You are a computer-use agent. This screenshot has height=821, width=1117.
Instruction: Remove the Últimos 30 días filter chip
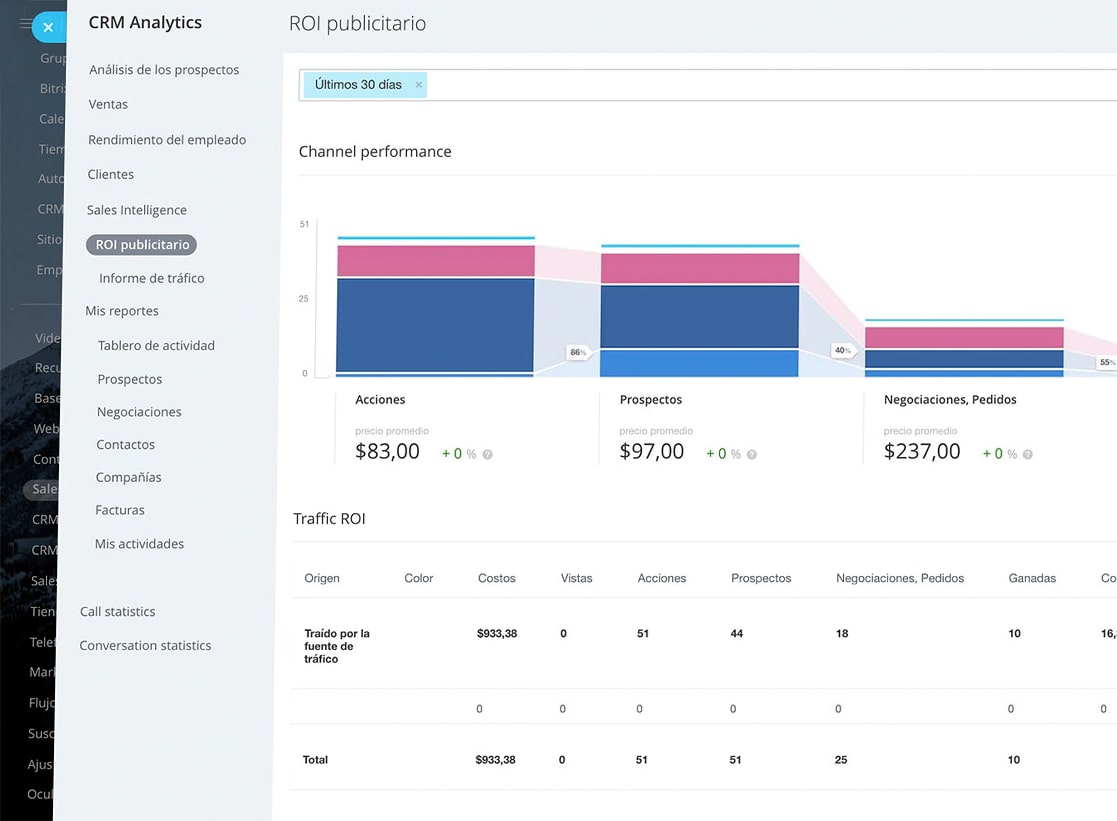point(418,85)
